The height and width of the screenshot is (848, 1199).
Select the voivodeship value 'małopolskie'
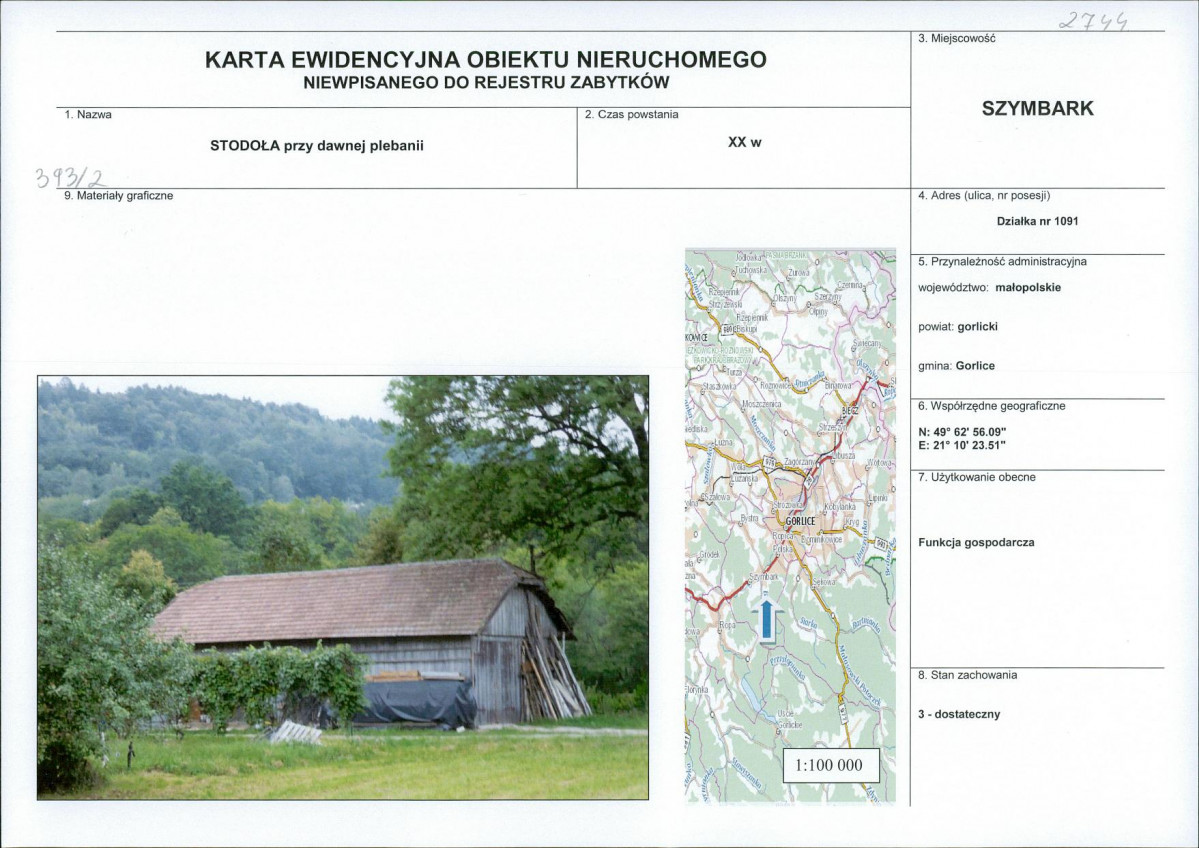coord(1028,288)
